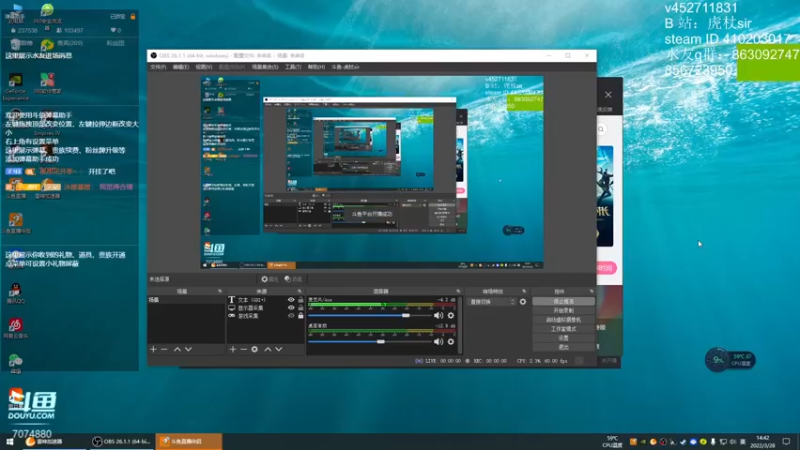Open the GeForce Experience desktop icon
This screenshot has height=450, width=800.
click(x=15, y=86)
